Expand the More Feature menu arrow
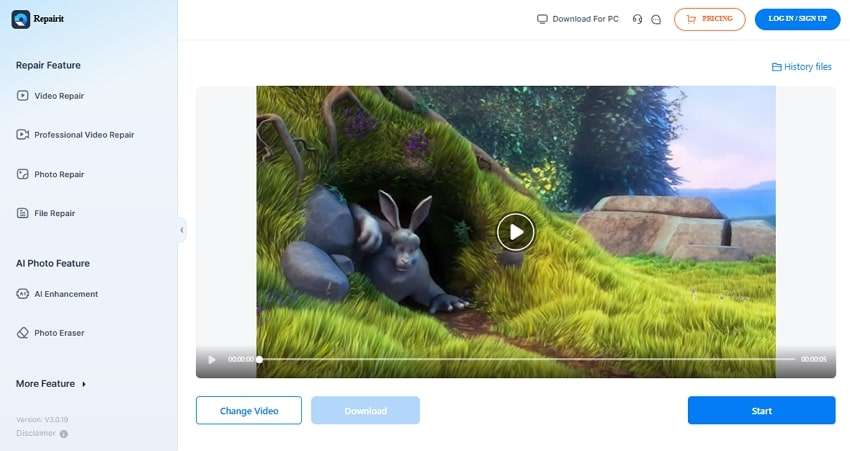This screenshot has width=850, height=451. pyautogui.click(x=84, y=384)
